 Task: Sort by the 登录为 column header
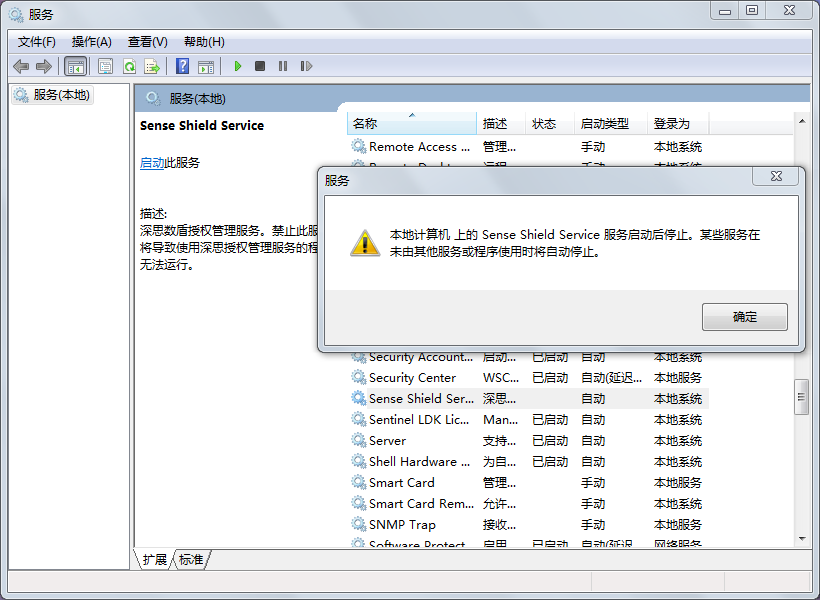coord(678,123)
